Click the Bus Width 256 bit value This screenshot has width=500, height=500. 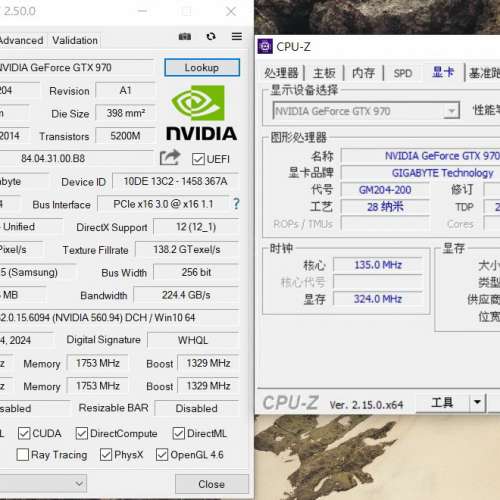point(196,272)
